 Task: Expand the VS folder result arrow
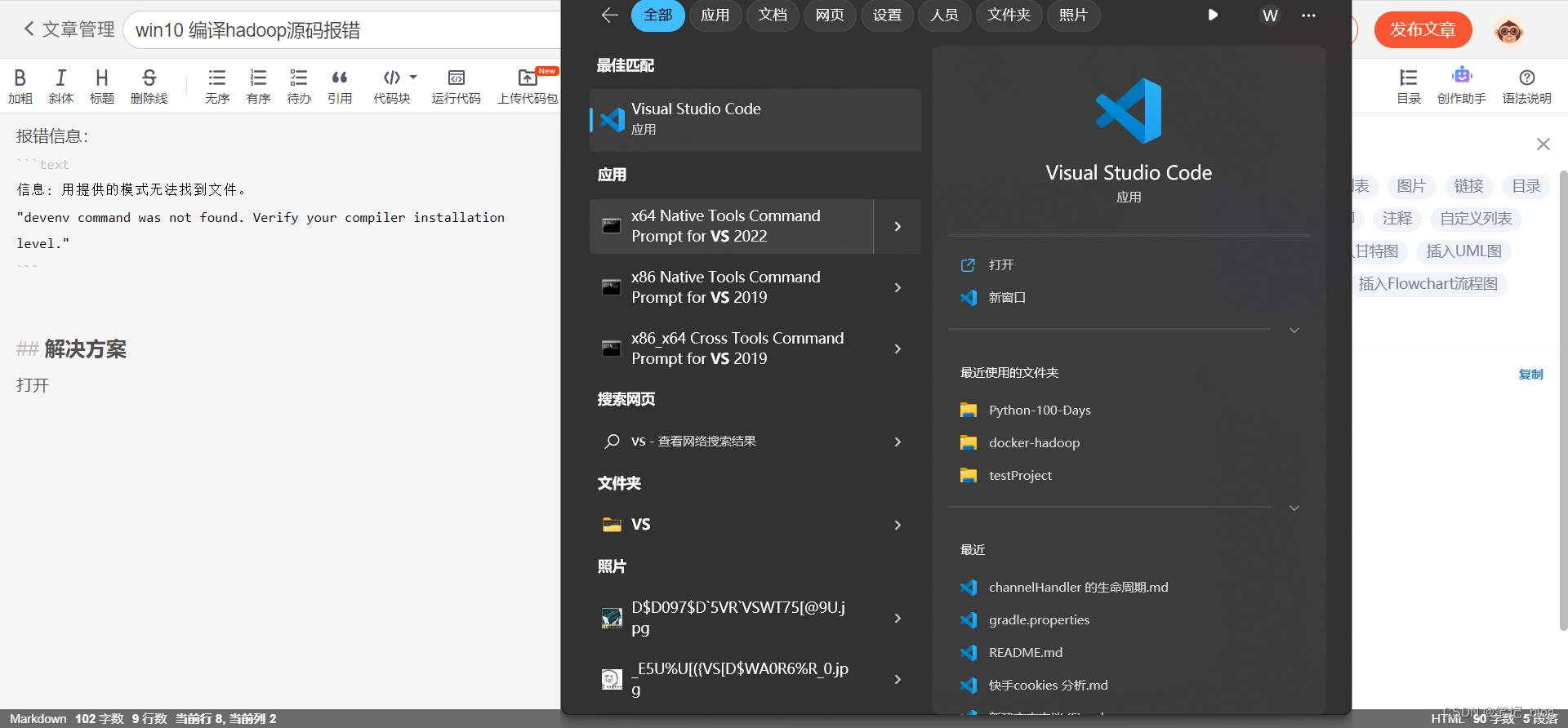(x=898, y=525)
